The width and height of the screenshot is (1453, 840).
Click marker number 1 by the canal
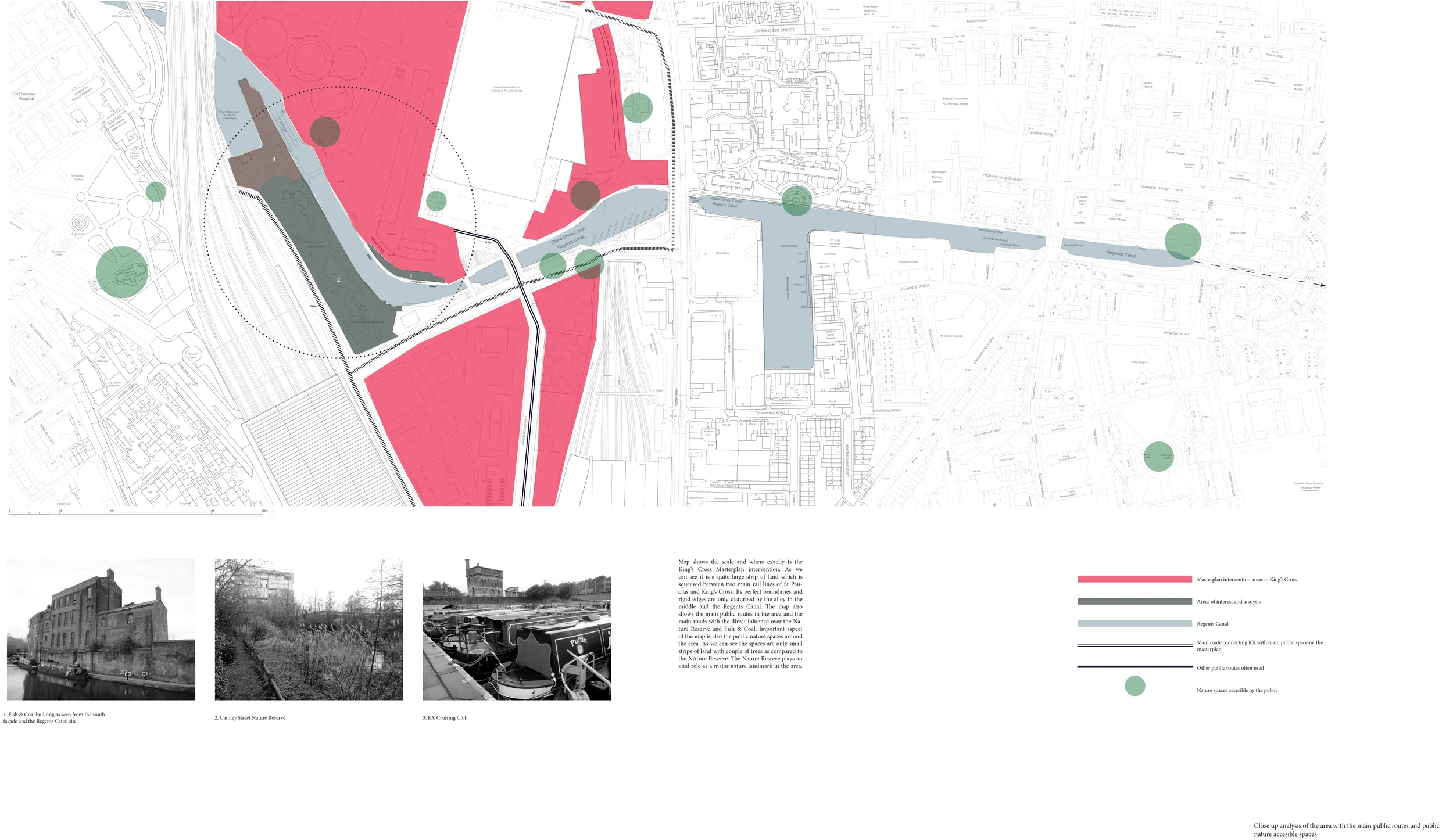coord(411,276)
